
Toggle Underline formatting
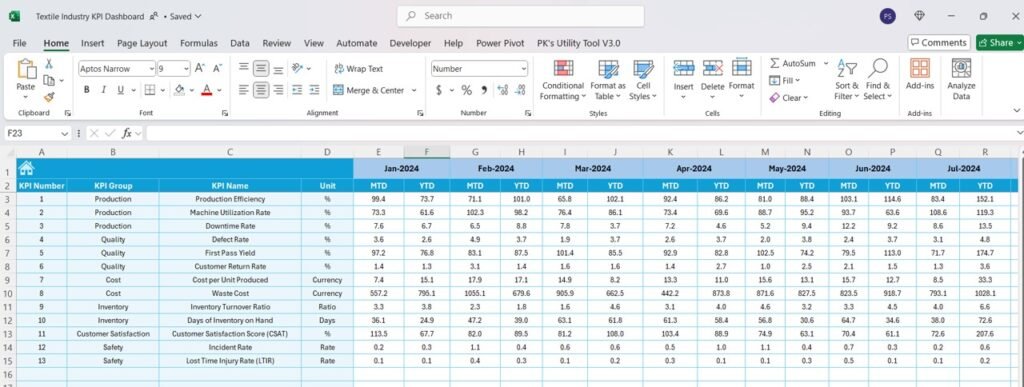tap(120, 90)
